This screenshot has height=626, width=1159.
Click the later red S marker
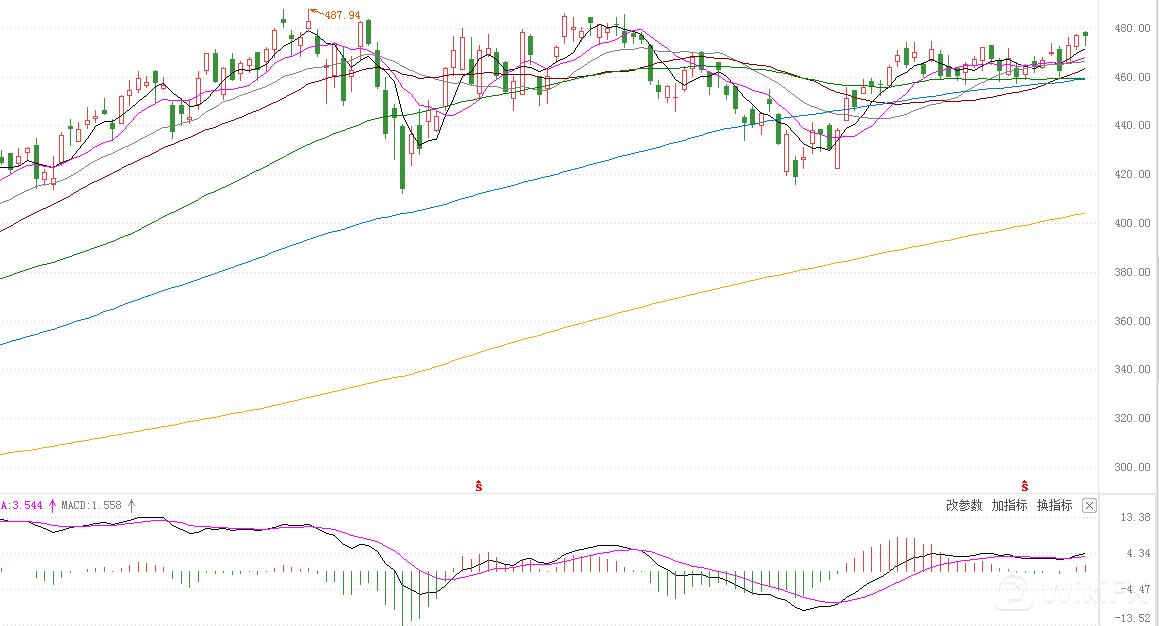tap(1024, 486)
